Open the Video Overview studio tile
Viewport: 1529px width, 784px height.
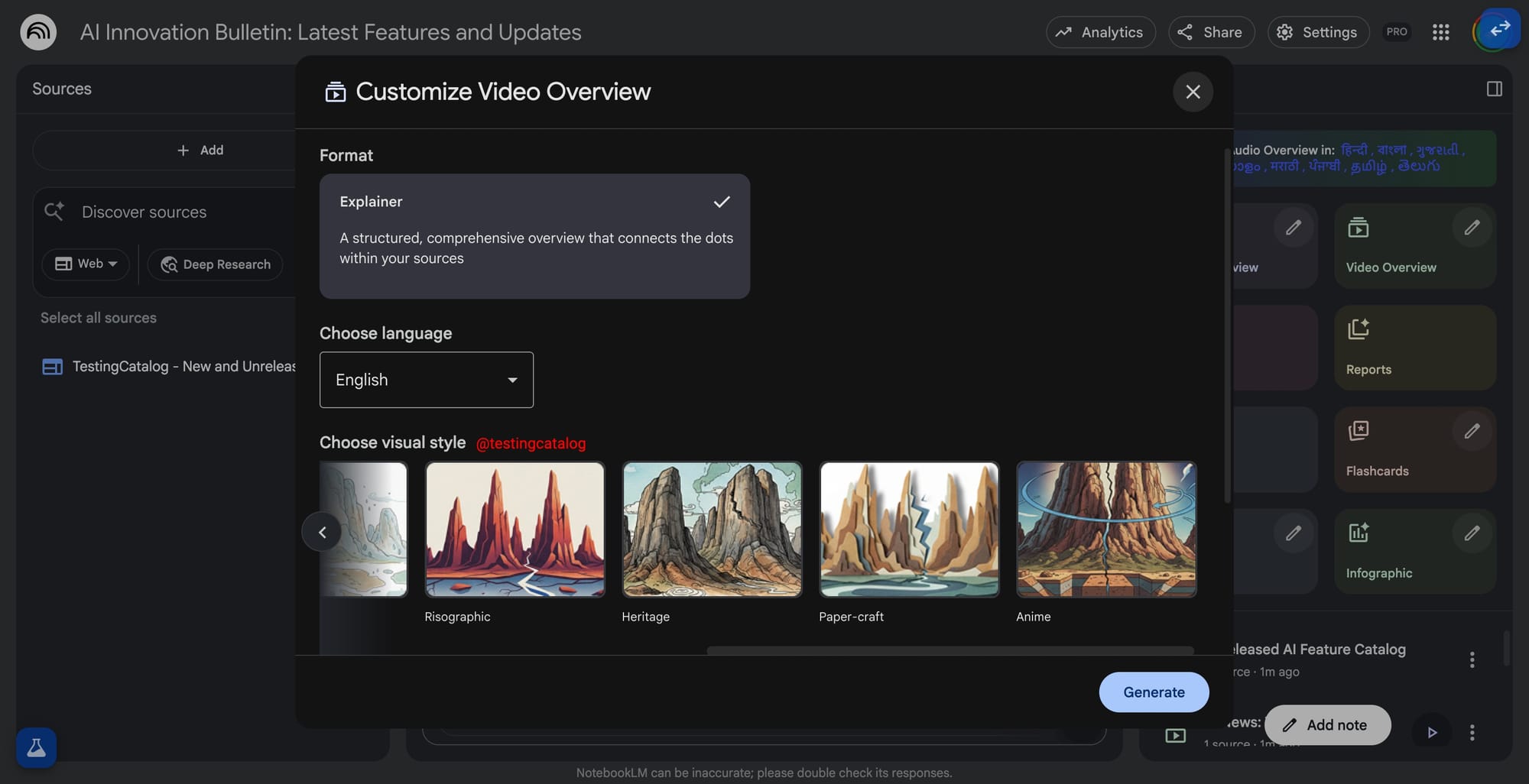tap(1414, 246)
